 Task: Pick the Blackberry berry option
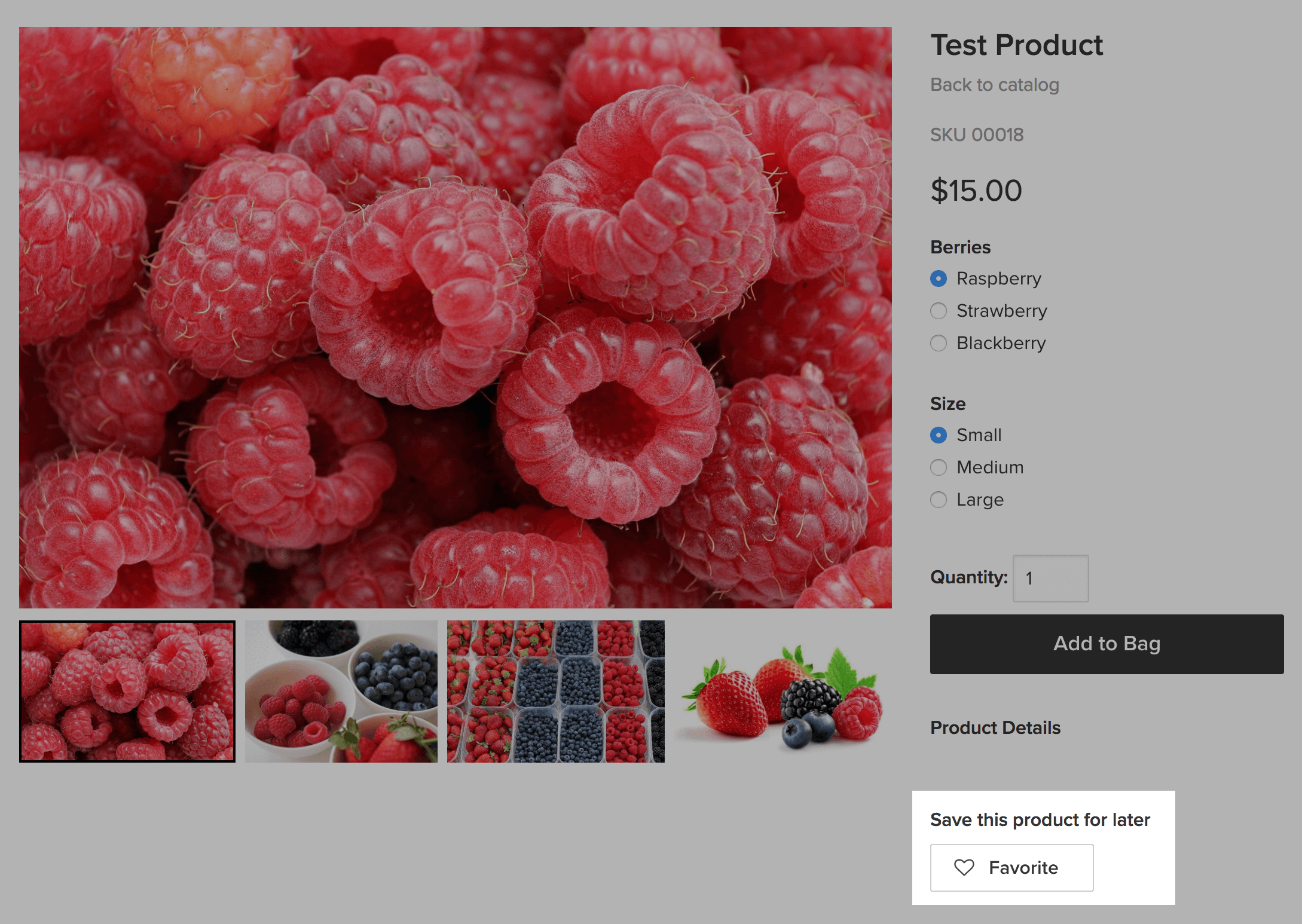[939, 343]
